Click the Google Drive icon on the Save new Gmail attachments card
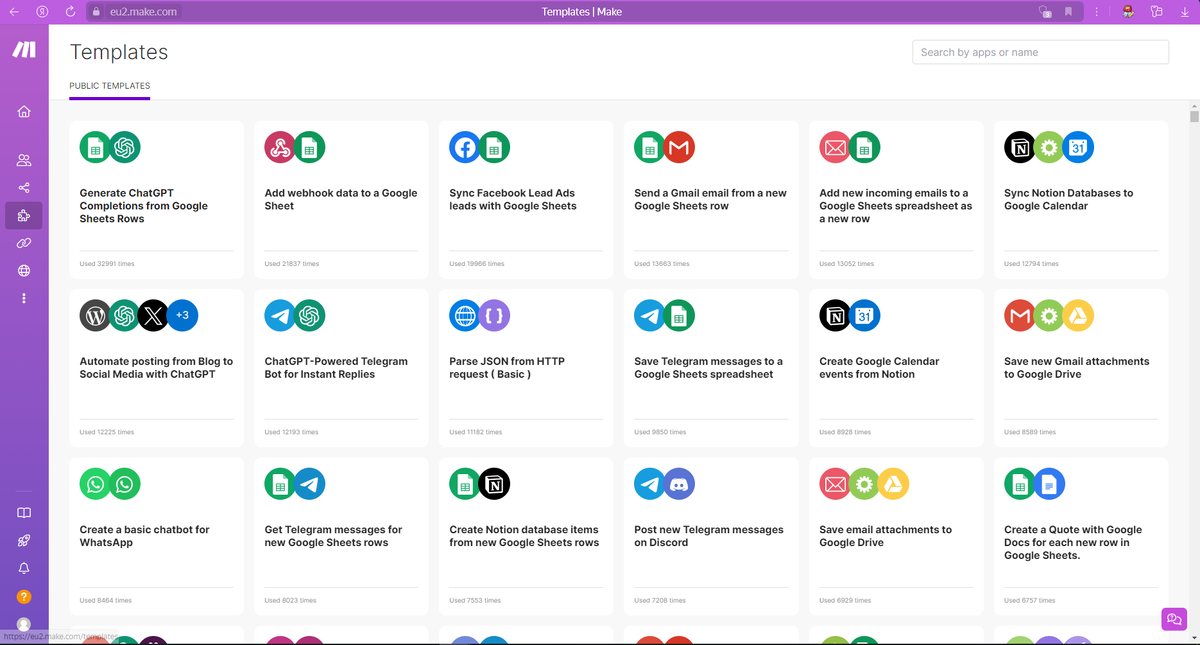Viewport: 1200px width, 645px height. 1078,316
